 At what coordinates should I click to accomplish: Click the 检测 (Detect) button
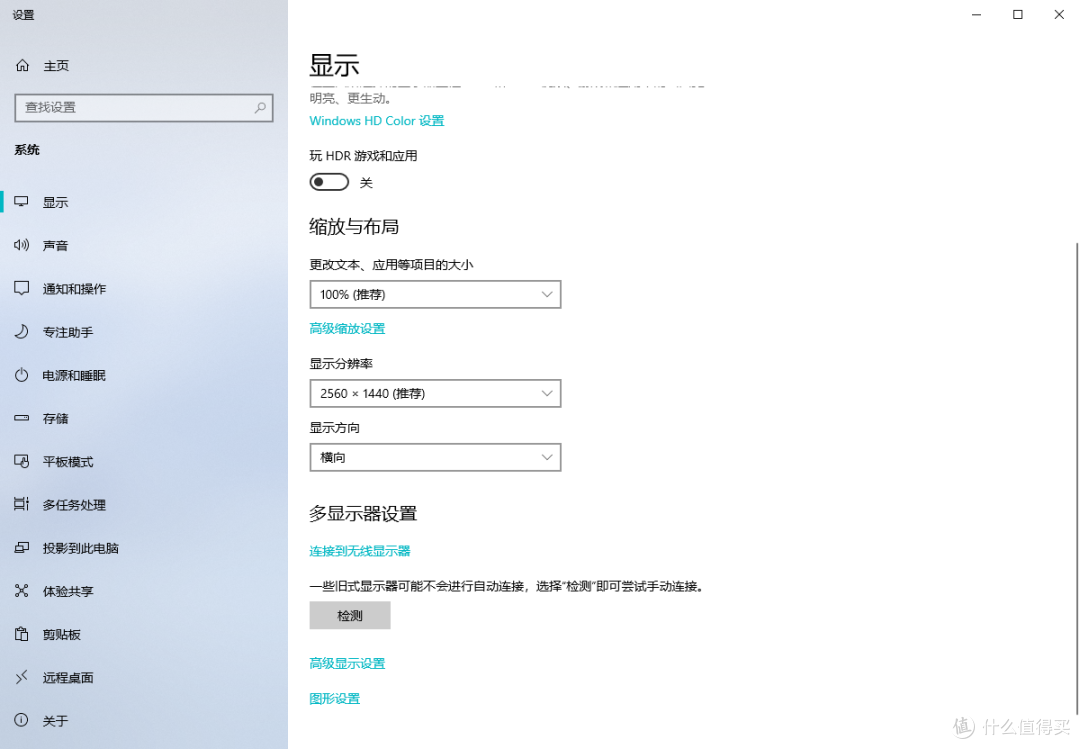tap(349, 615)
